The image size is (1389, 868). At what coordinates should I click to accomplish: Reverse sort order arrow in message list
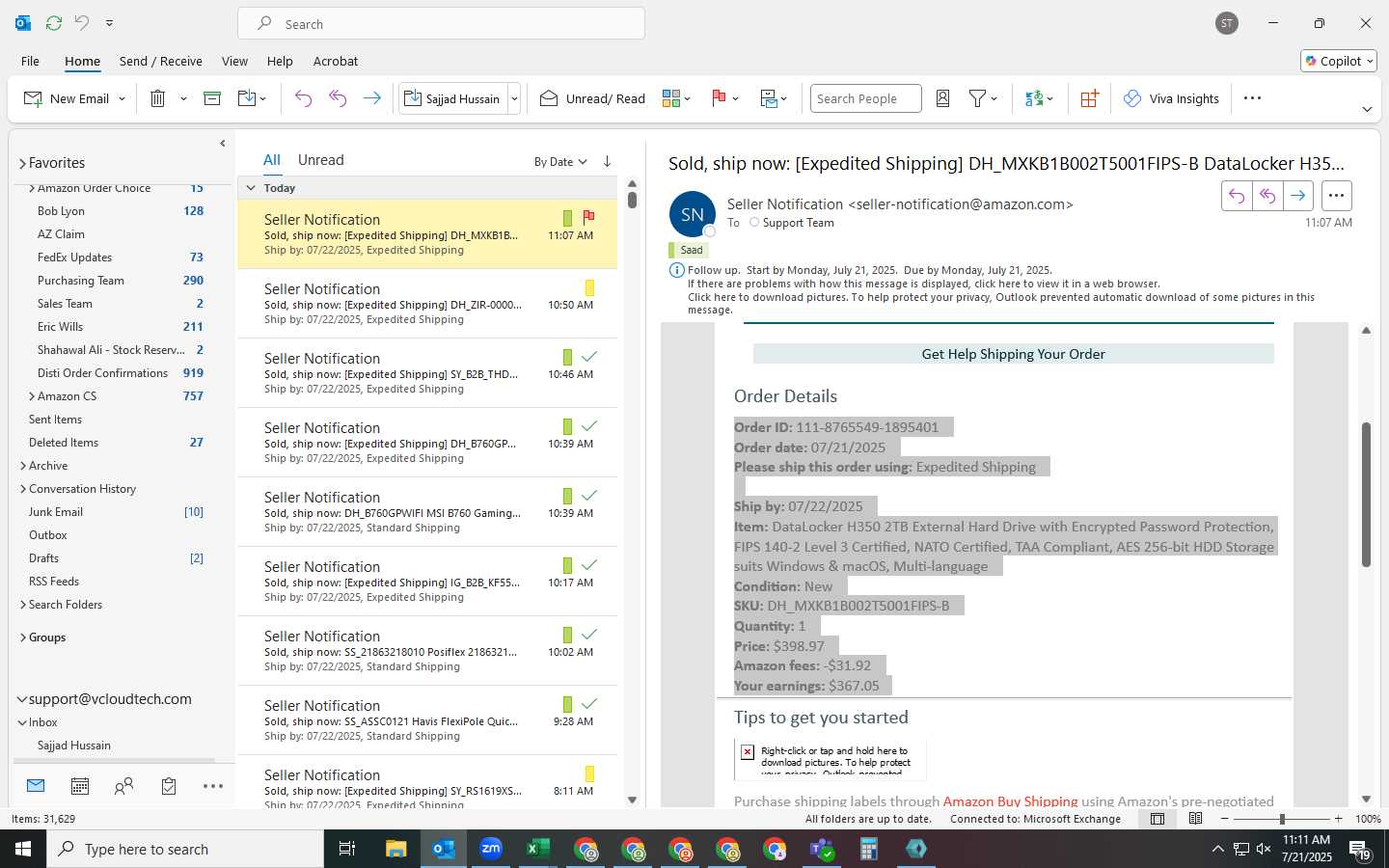pyautogui.click(x=607, y=161)
